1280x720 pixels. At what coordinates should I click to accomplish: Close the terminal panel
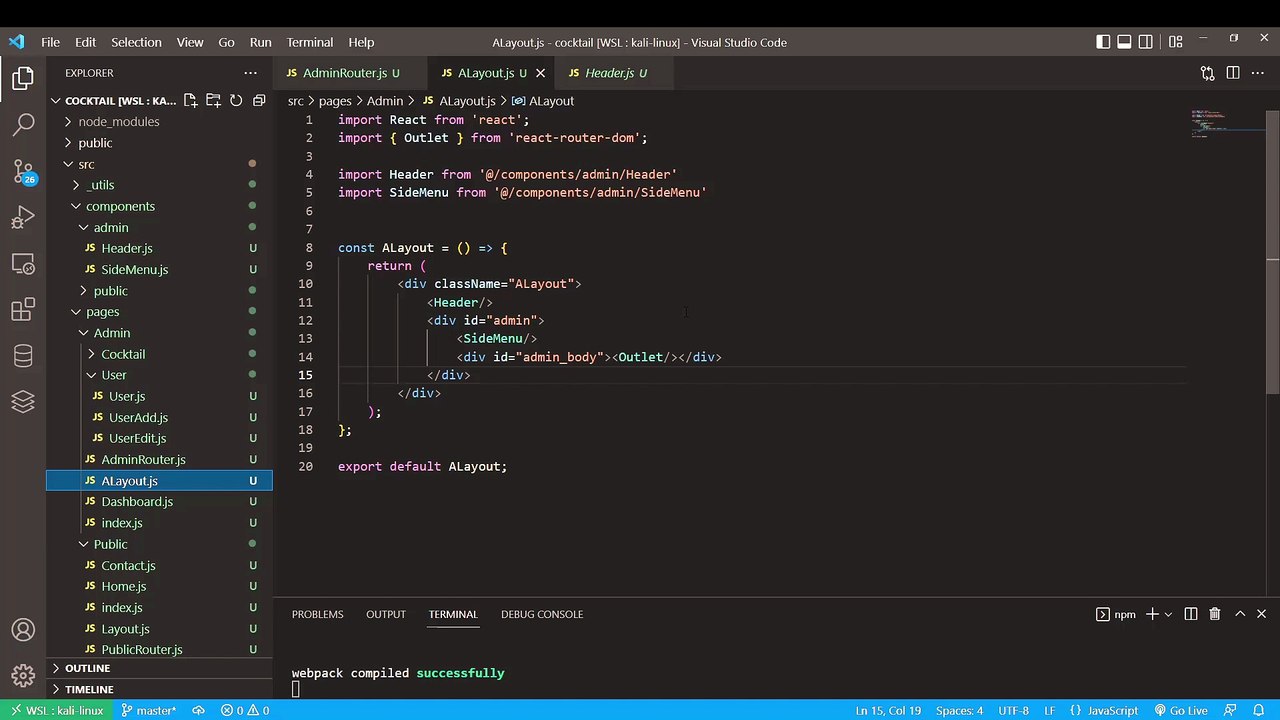click(1261, 614)
